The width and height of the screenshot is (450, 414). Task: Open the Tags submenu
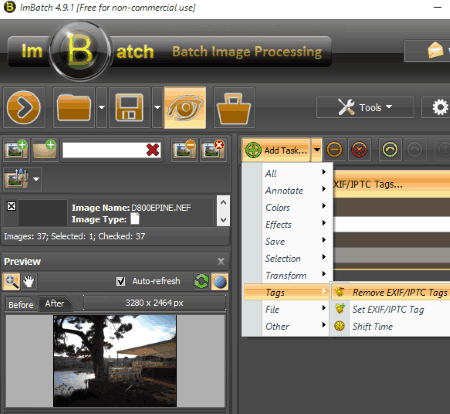point(287,292)
